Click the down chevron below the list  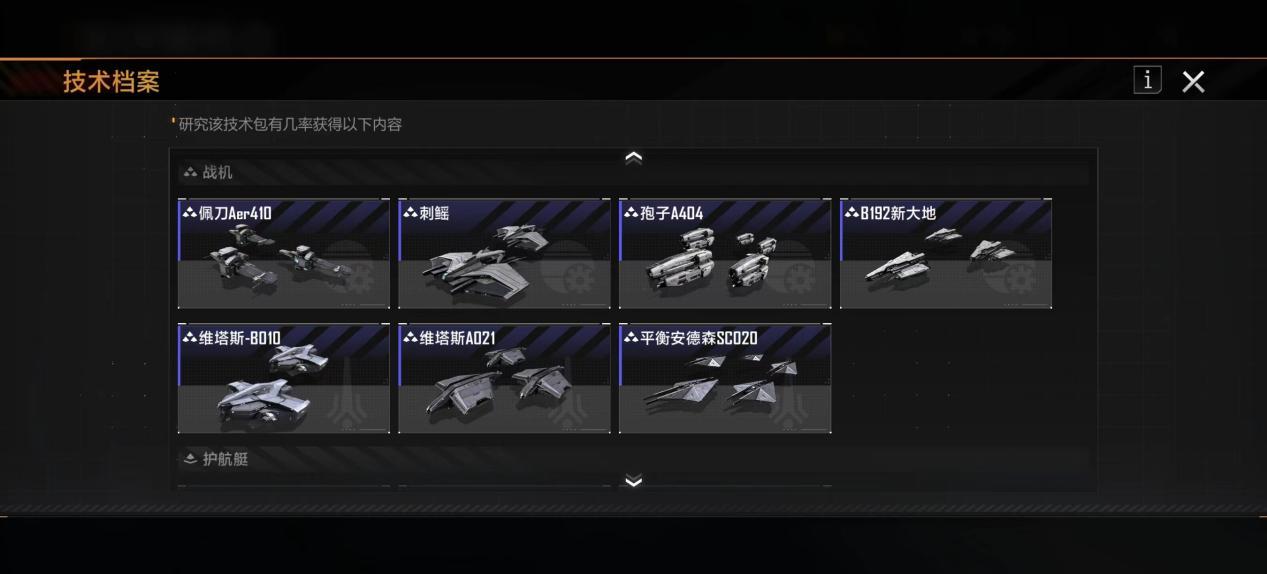633,481
